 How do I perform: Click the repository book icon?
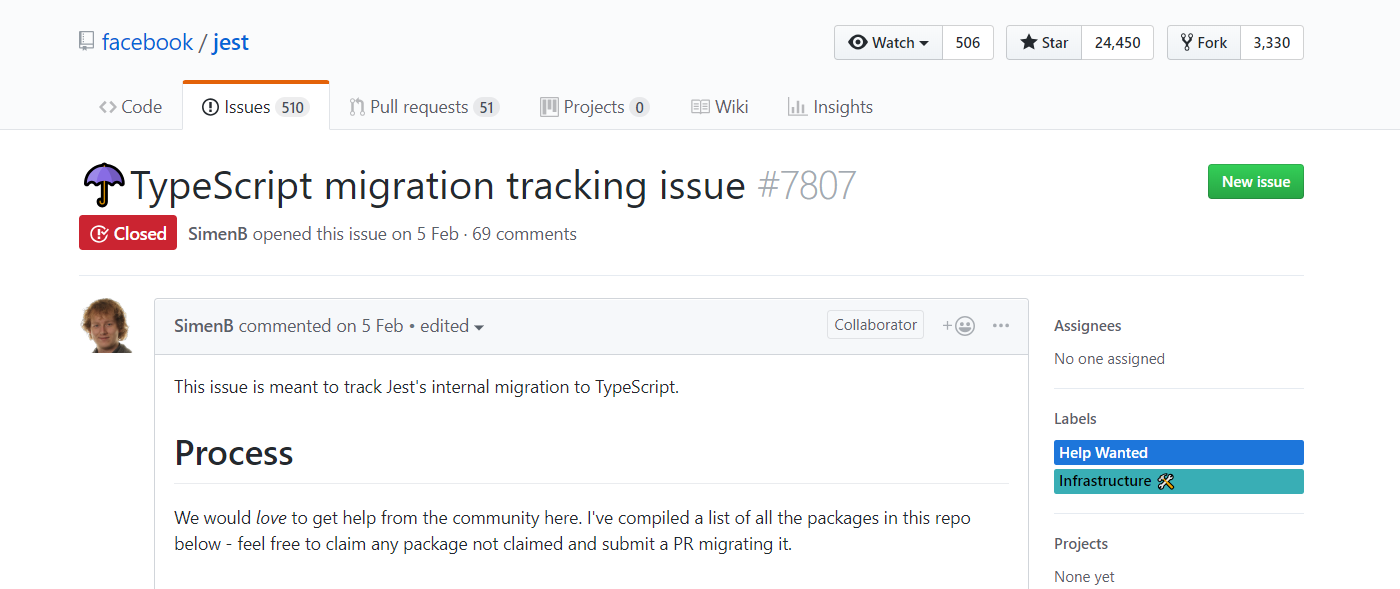[x=87, y=42]
